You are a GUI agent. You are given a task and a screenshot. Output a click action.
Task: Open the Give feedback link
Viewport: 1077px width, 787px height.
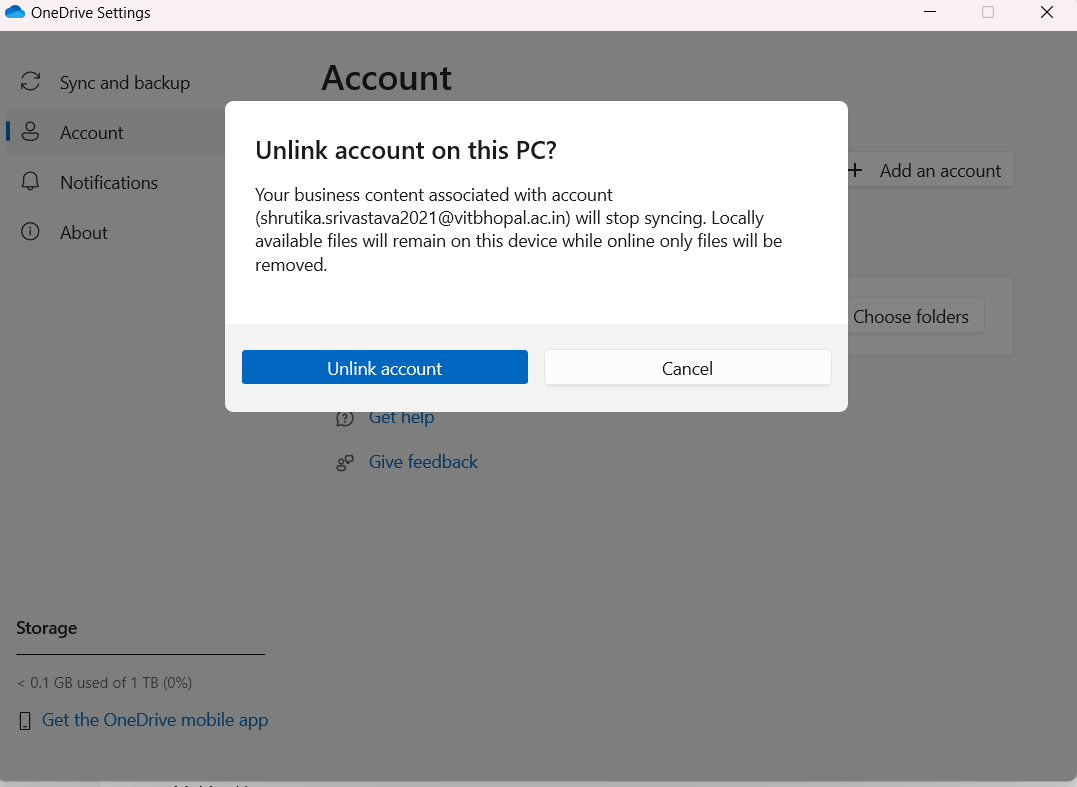click(423, 462)
